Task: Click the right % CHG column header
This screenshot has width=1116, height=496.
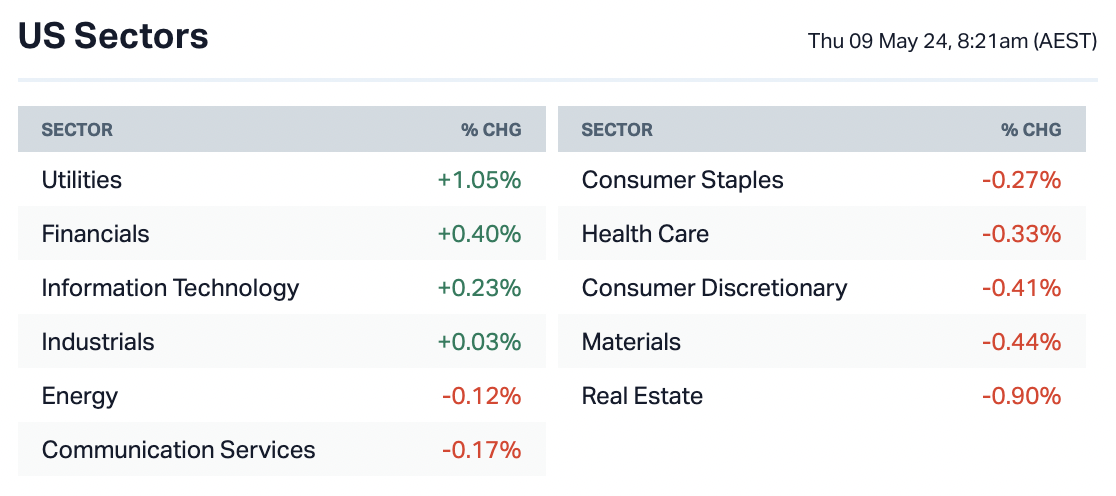Action: (1031, 130)
